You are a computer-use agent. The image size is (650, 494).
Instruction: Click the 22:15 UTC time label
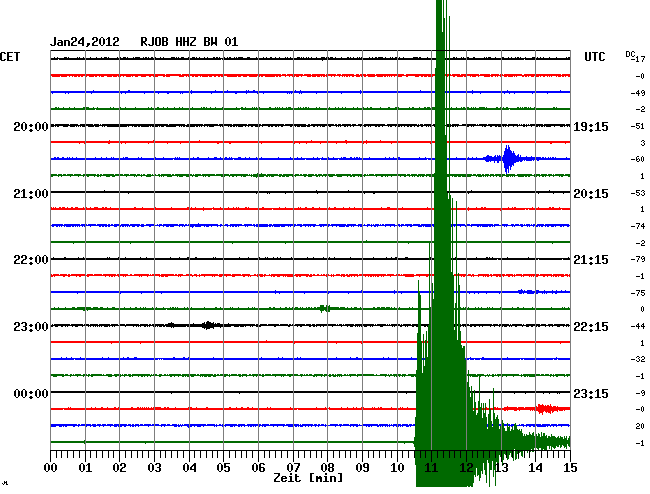click(x=591, y=327)
